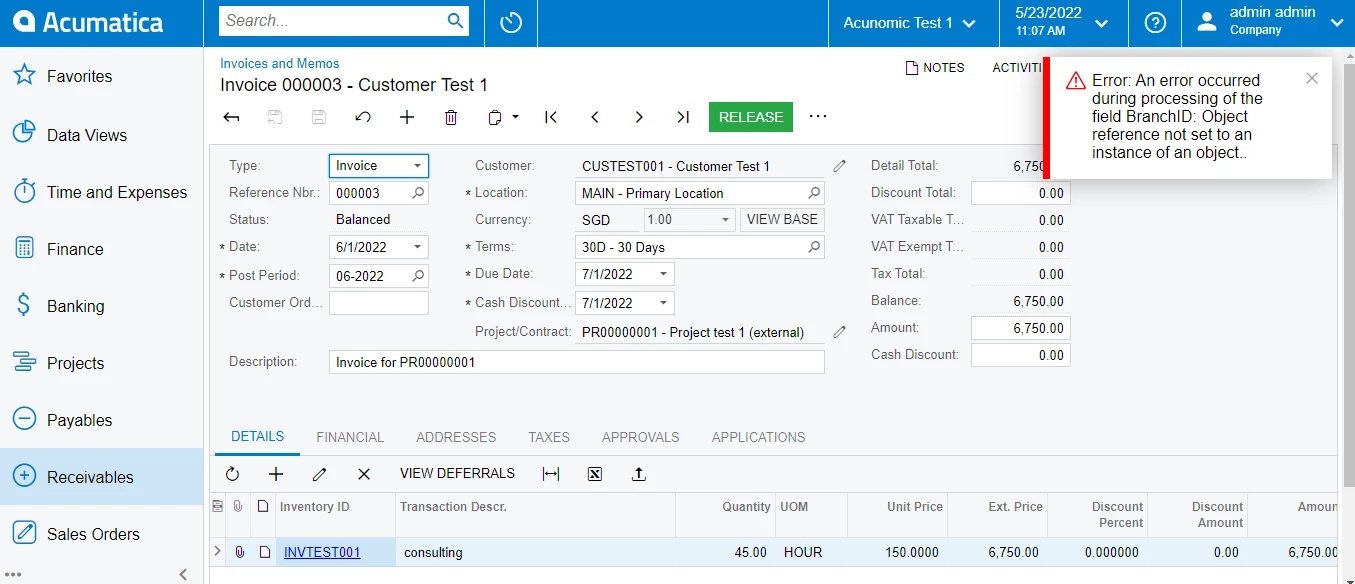This screenshot has width=1355, height=584.
Task: Click the delete trash icon
Action: point(451,117)
